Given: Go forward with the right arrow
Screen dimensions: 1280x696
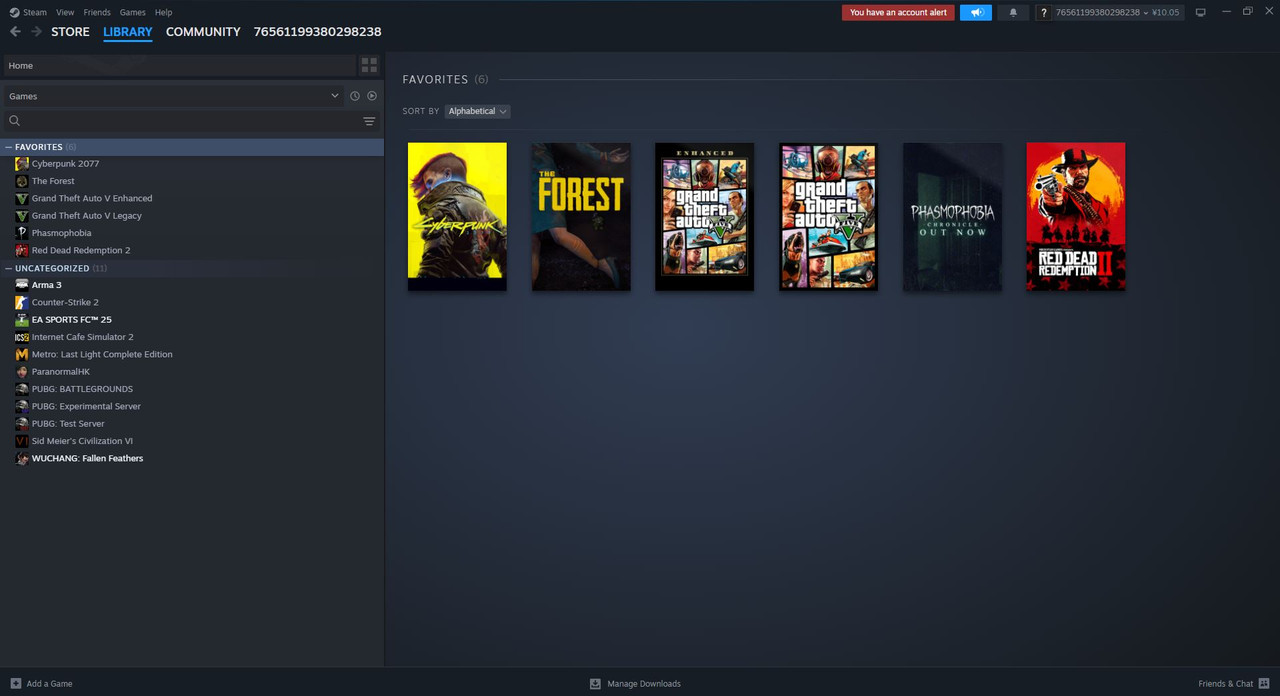Looking at the screenshot, I should 36,32.
